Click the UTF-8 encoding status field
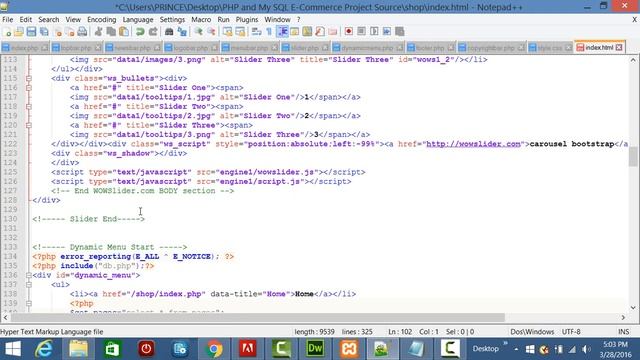 point(571,332)
